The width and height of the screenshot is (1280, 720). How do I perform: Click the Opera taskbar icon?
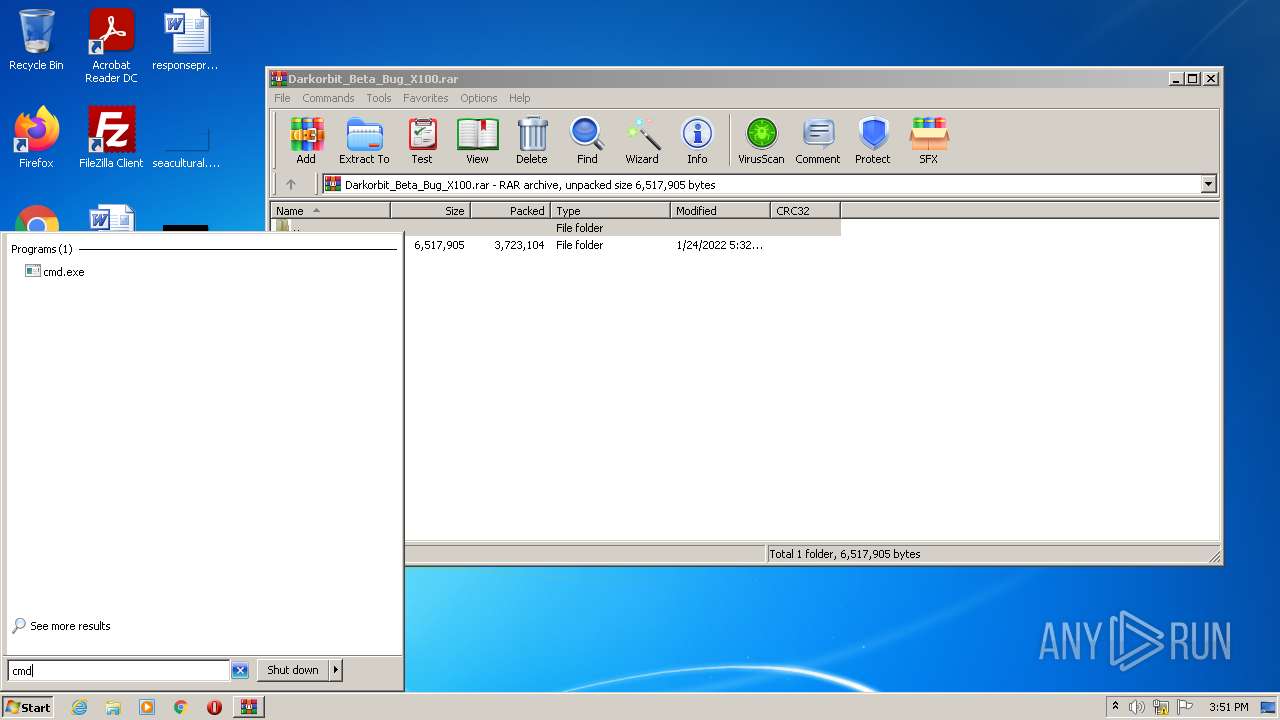[x=214, y=707]
